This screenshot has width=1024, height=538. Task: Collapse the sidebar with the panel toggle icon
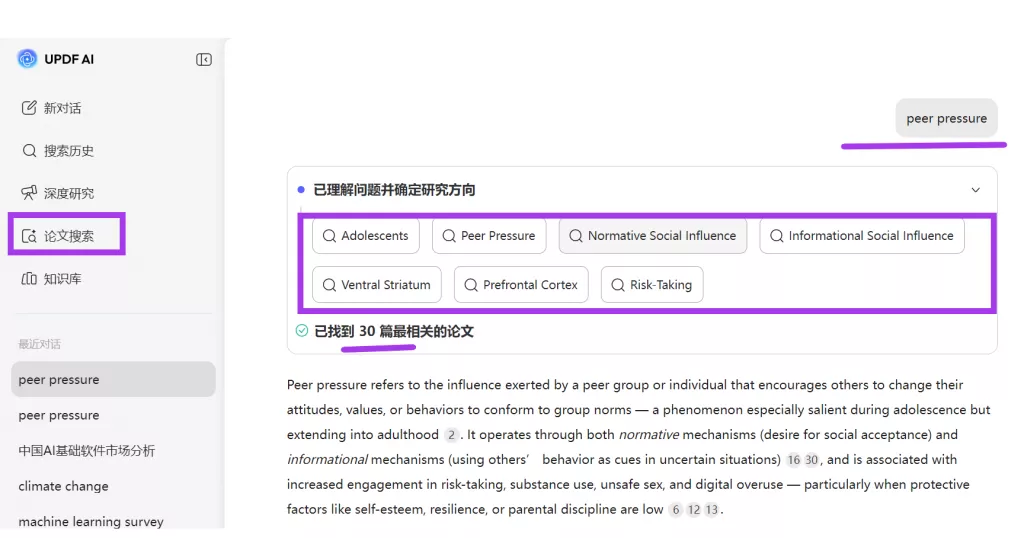(x=204, y=60)
